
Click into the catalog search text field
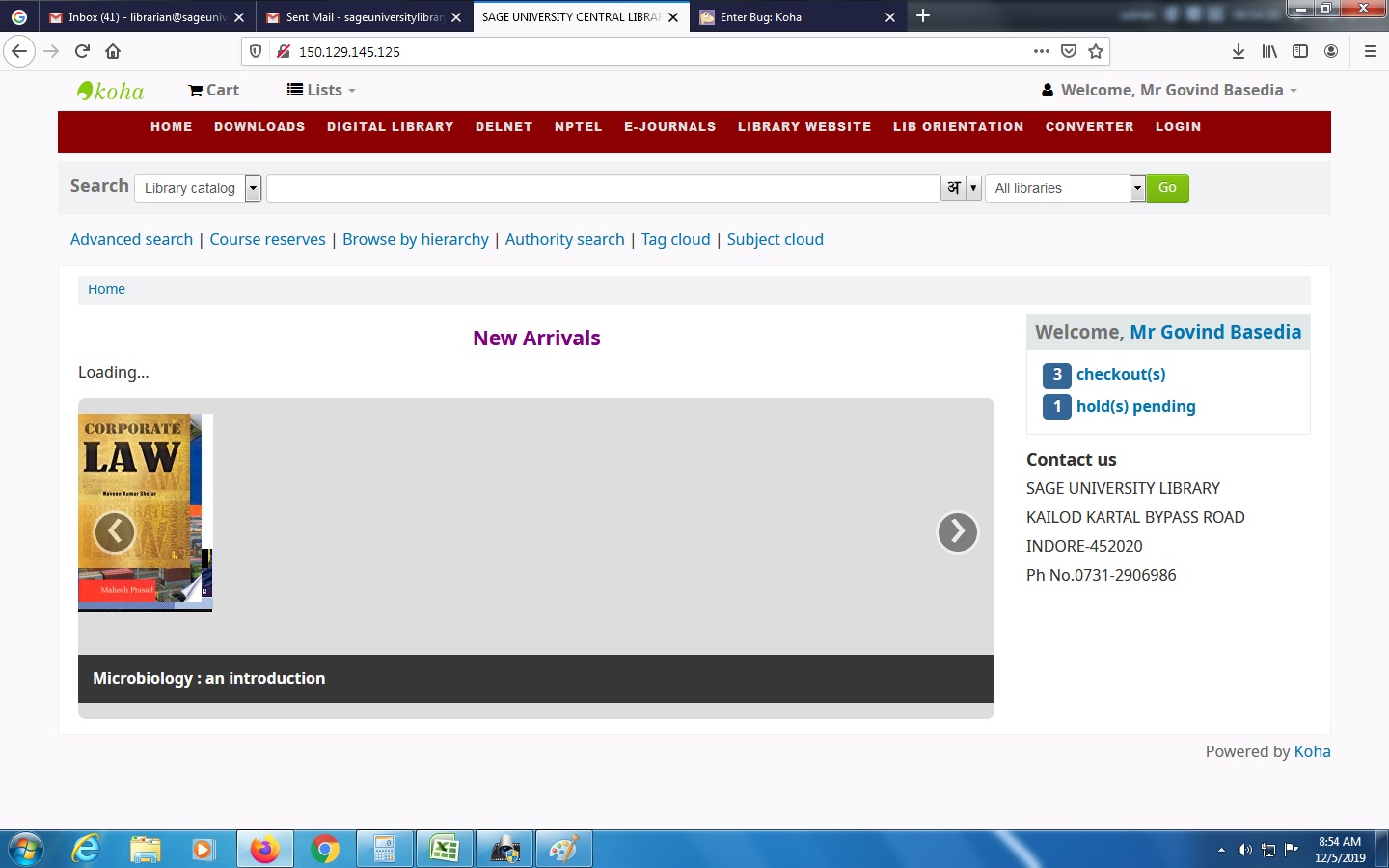603,188
